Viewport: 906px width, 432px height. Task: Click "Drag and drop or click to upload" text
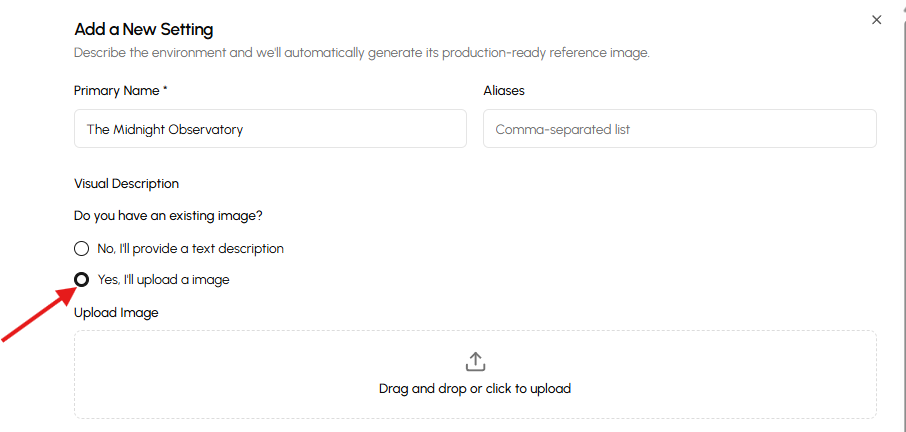tap(475, 388)
